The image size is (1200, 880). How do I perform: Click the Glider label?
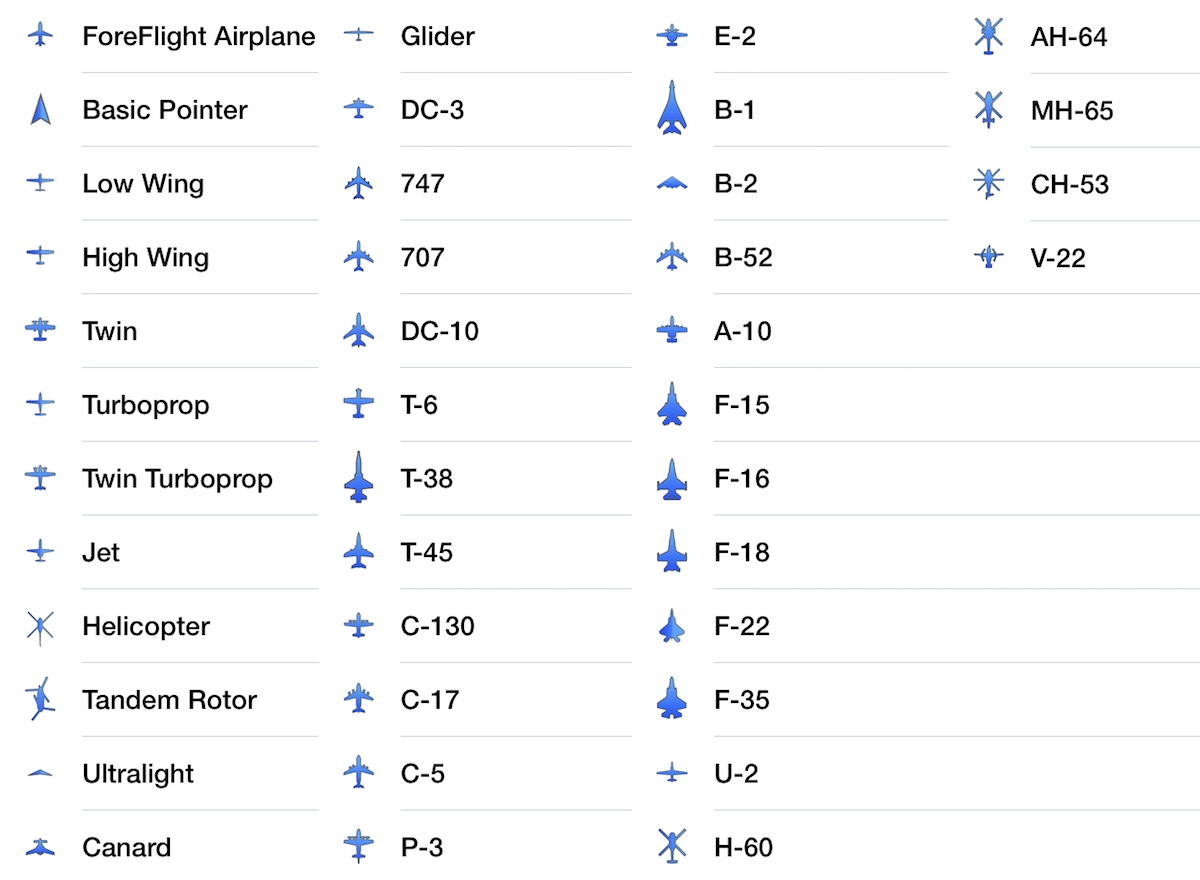(x=438, y=36)
